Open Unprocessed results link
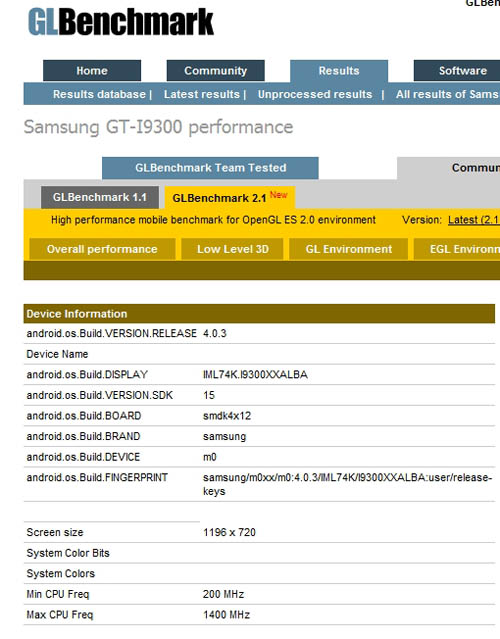This screenshot has width=500, height=639. pyautogui.click(x=315, y=94)
